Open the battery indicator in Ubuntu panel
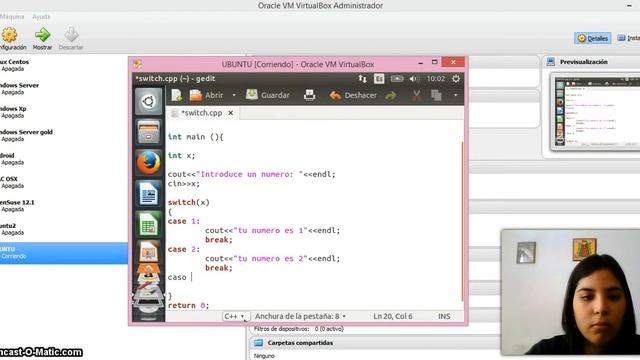 click(397, 78)
